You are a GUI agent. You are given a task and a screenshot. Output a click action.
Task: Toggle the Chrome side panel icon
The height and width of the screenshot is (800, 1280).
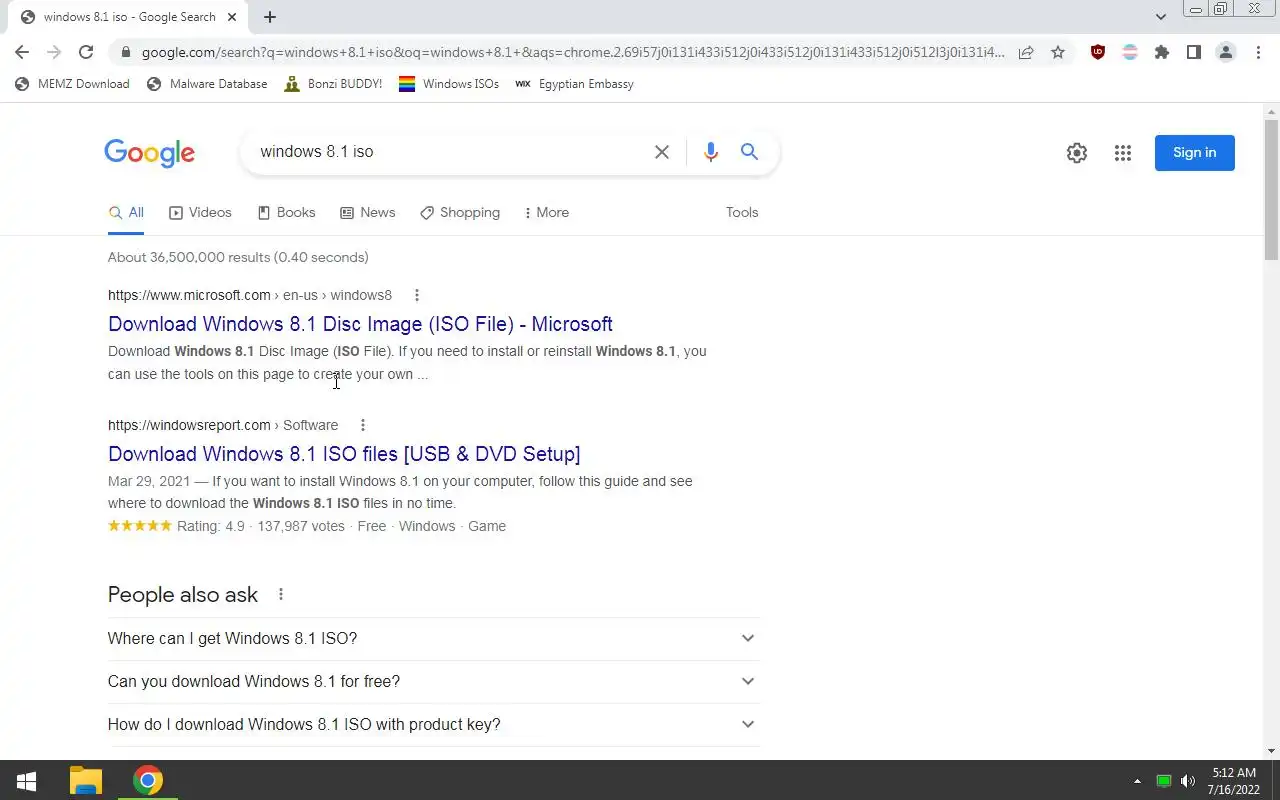1194,53
